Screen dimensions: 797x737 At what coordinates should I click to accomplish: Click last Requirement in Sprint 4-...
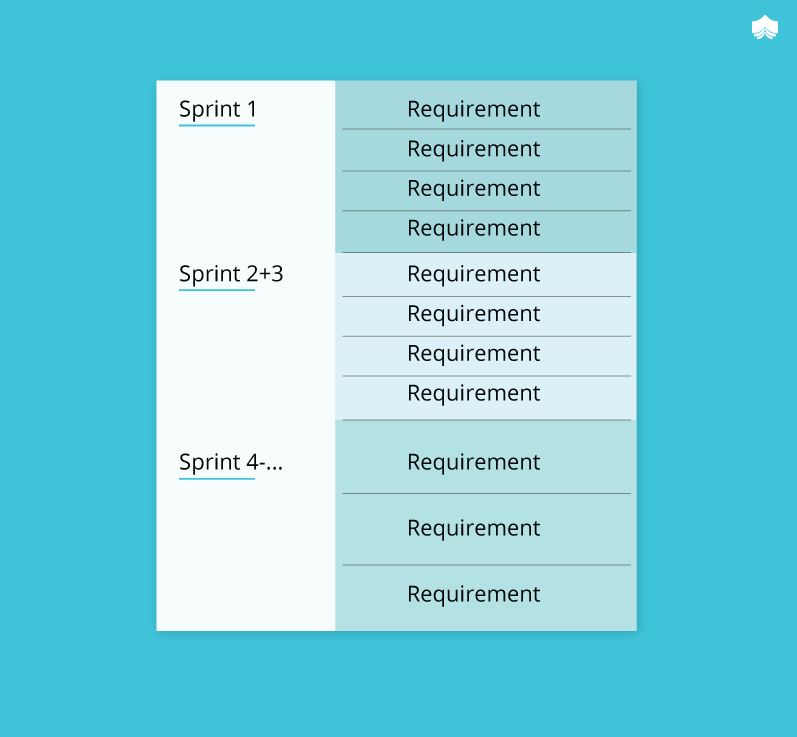tap(474, 594)
